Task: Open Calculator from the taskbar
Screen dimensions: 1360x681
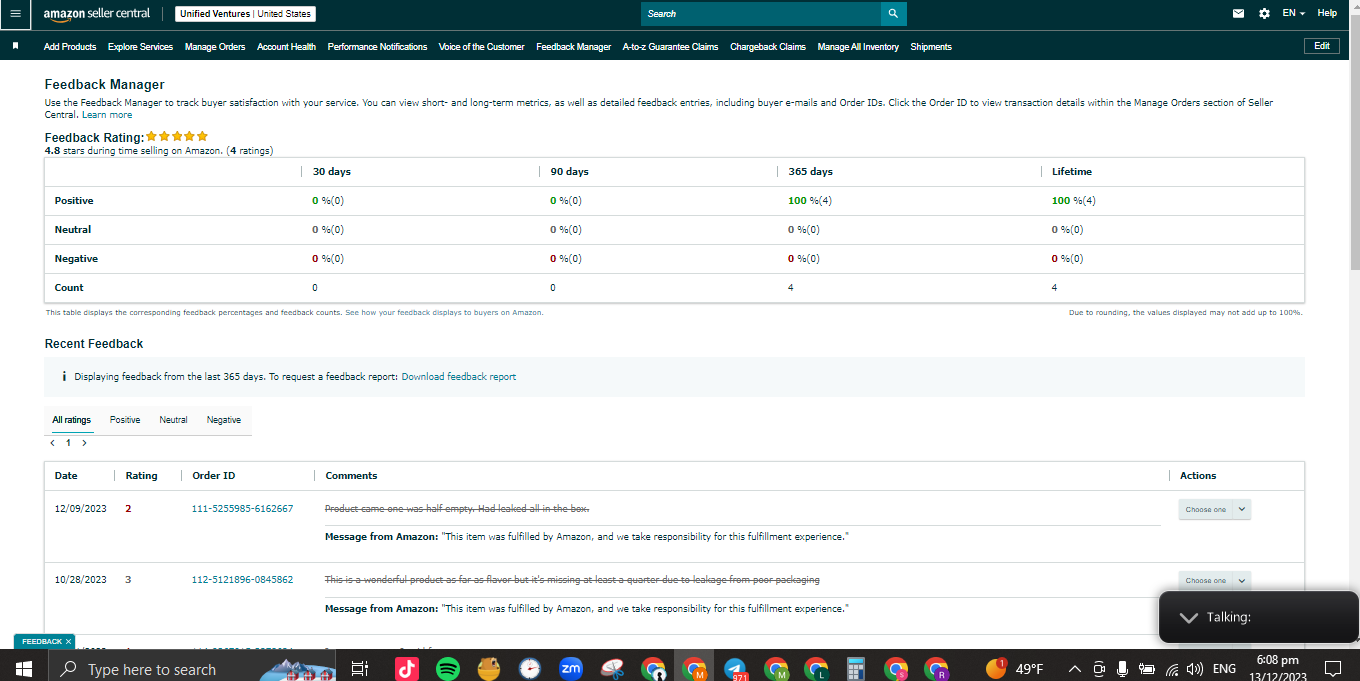Action: (x=856, y=669)
